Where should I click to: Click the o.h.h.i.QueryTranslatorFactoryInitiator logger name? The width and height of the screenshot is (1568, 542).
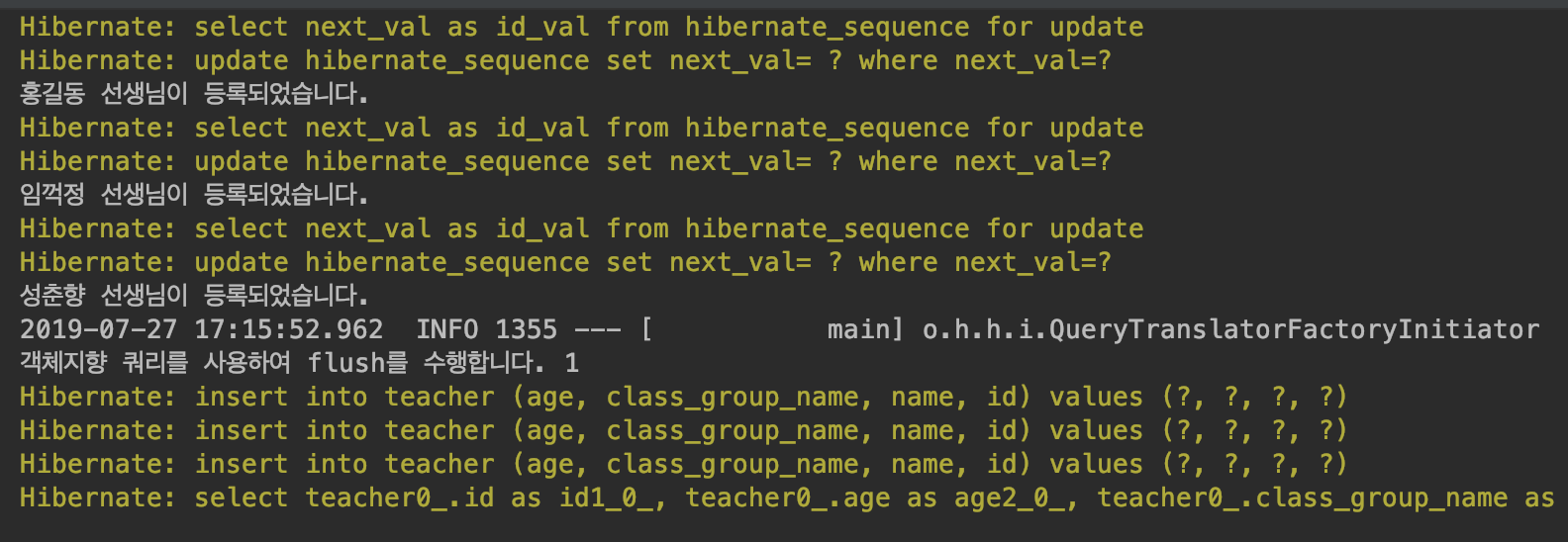(x=1230, y=329)
